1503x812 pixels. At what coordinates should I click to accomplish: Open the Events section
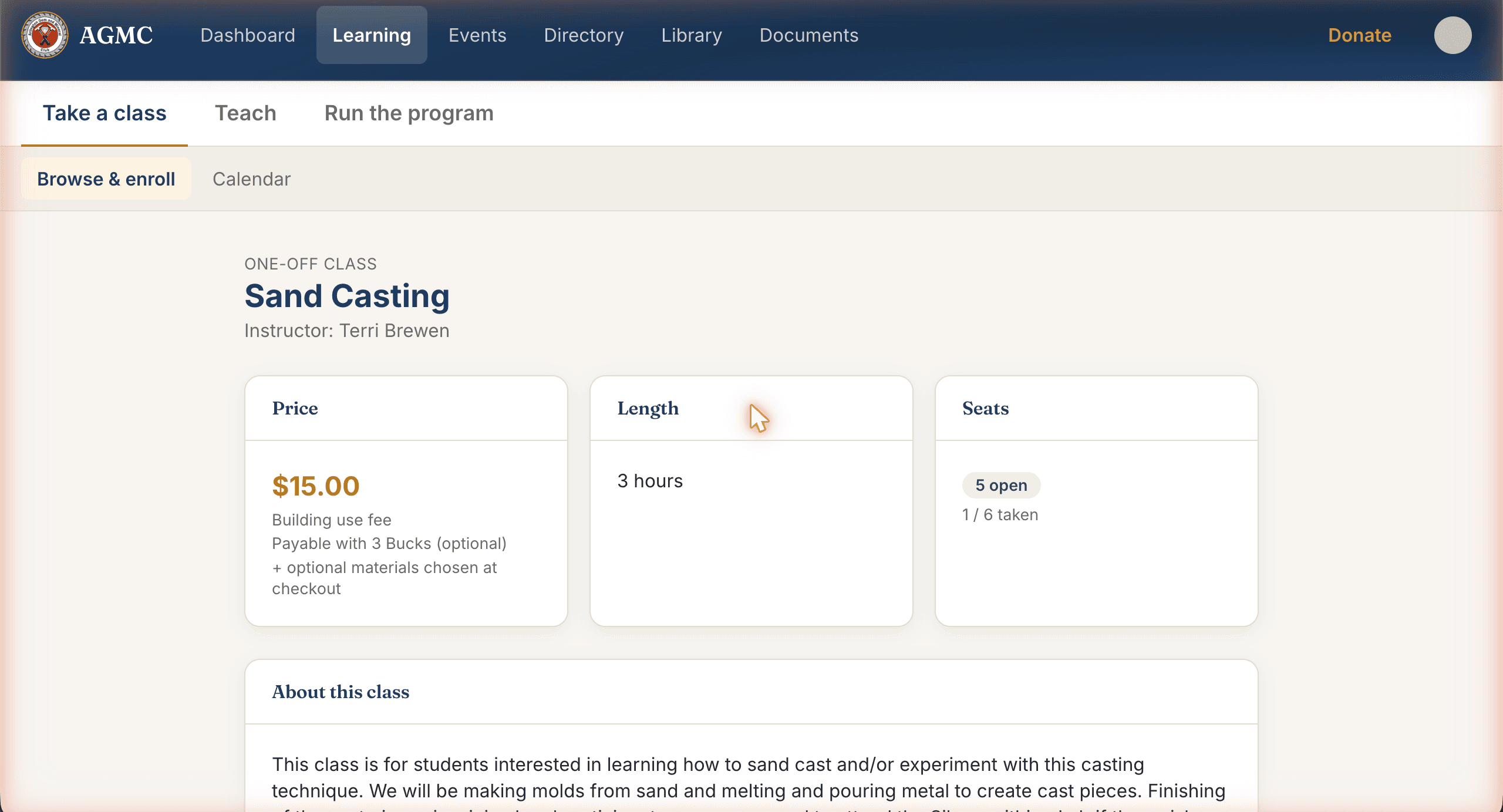click(477, 35)
